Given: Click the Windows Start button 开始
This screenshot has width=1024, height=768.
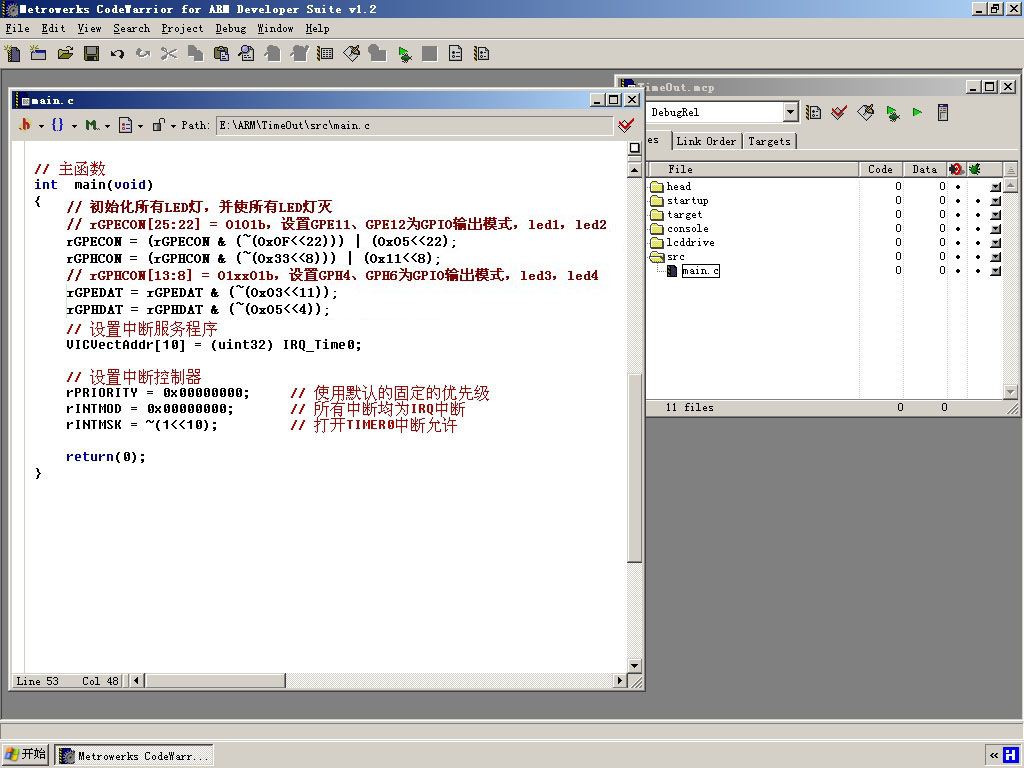Looking at the screenshot, I should click(x=25, y=754).
